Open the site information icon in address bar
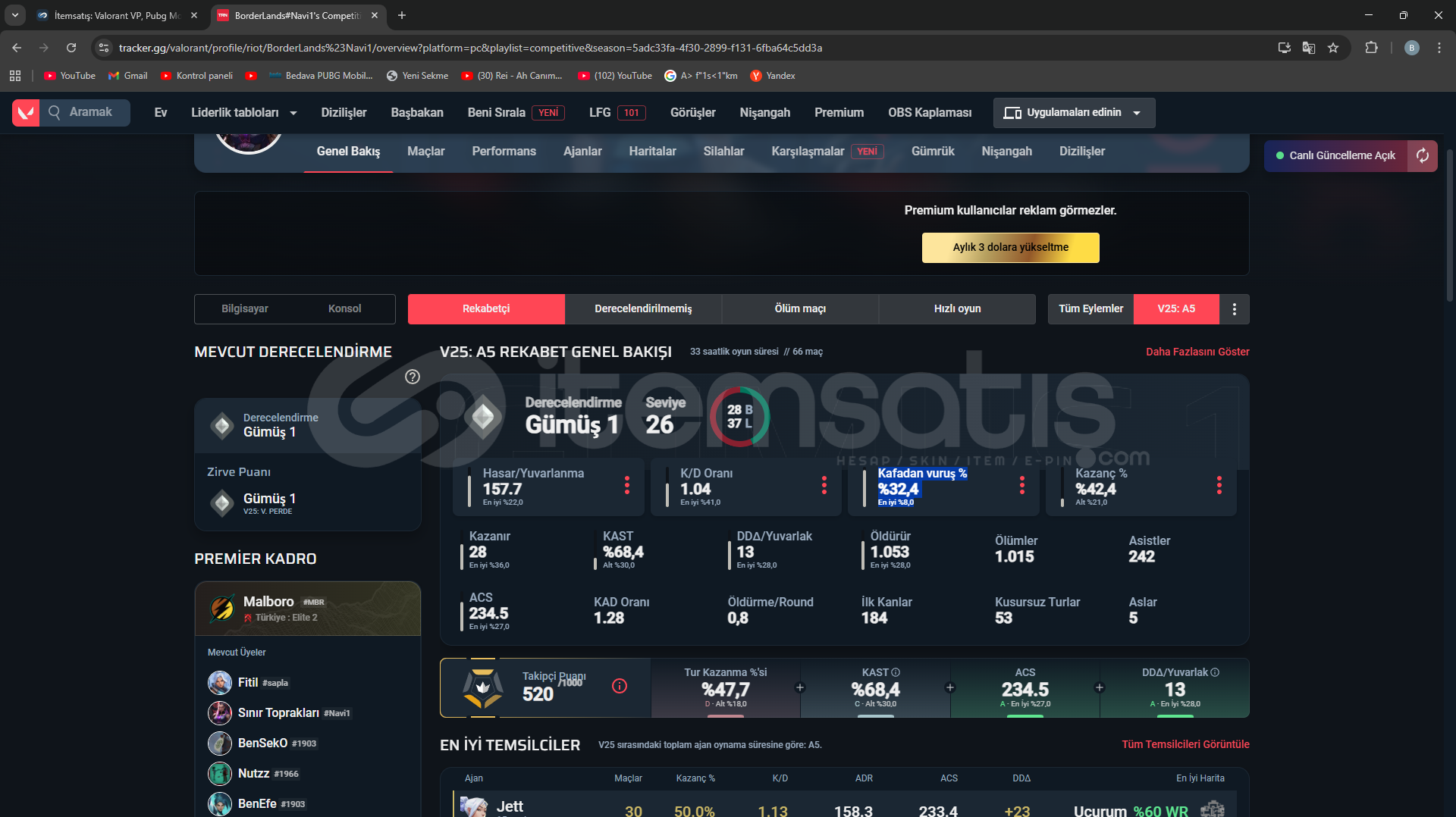1456x817 pixels. (x=104, y=48)
